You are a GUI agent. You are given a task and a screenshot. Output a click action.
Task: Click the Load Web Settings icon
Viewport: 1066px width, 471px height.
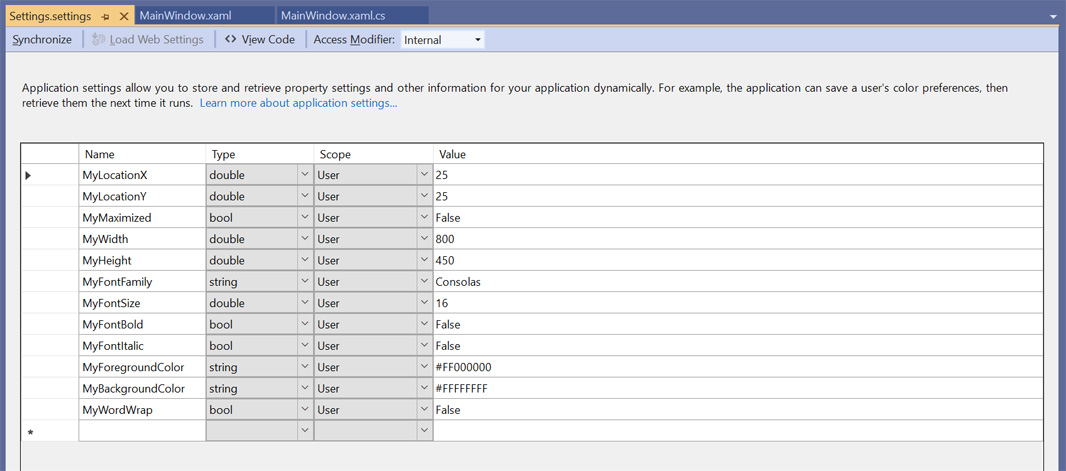pyautogui.click(x=98, y=40)
